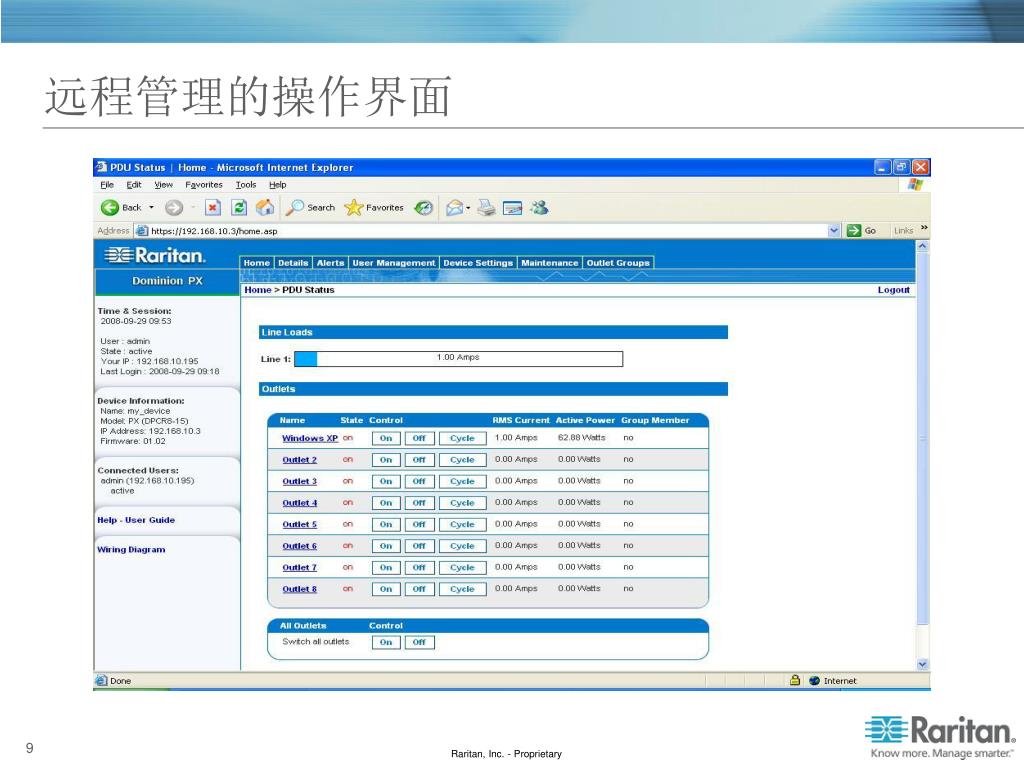
Task: Click the Messenger people icon
Action: (x=539, y=208)
